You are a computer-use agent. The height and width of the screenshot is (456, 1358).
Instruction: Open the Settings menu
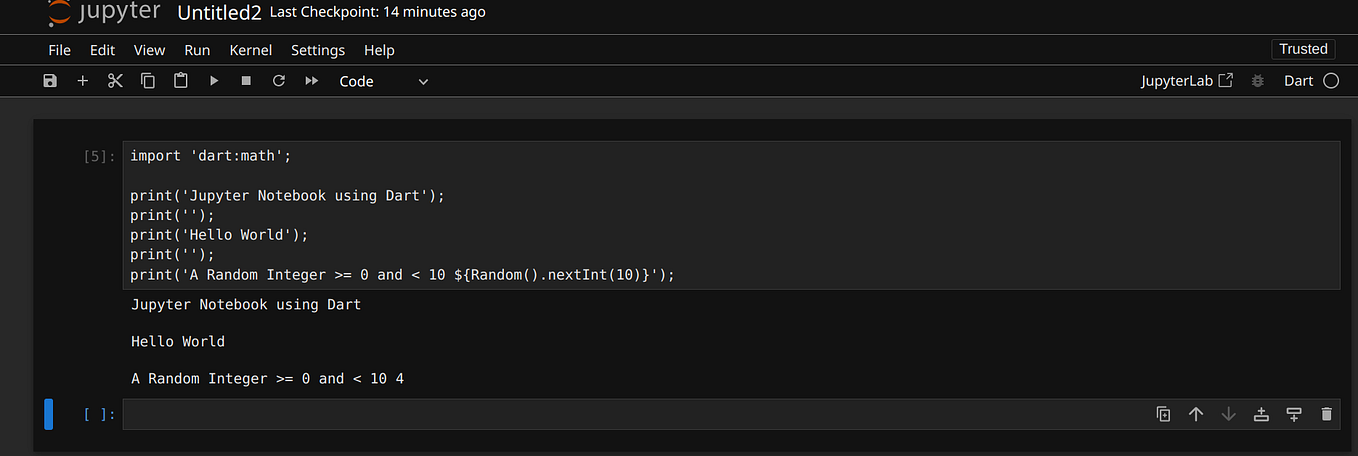pyautogui.click(x=318, y=50)
